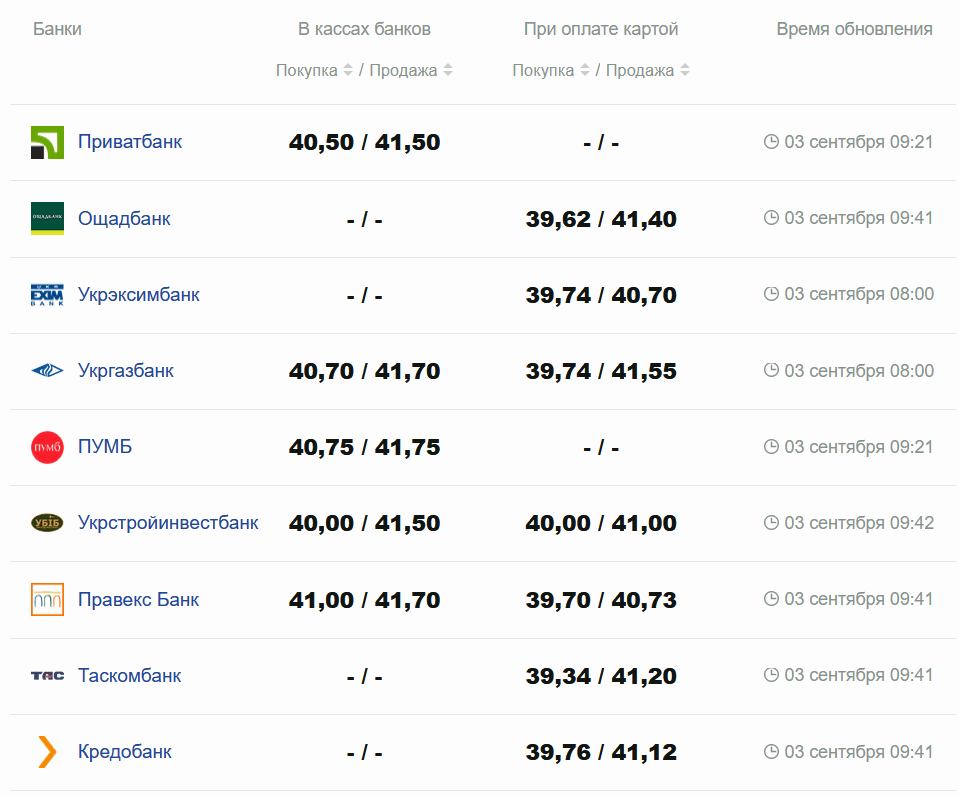Open the Приватбанк link
959x794 pixels.
(130, 142)
